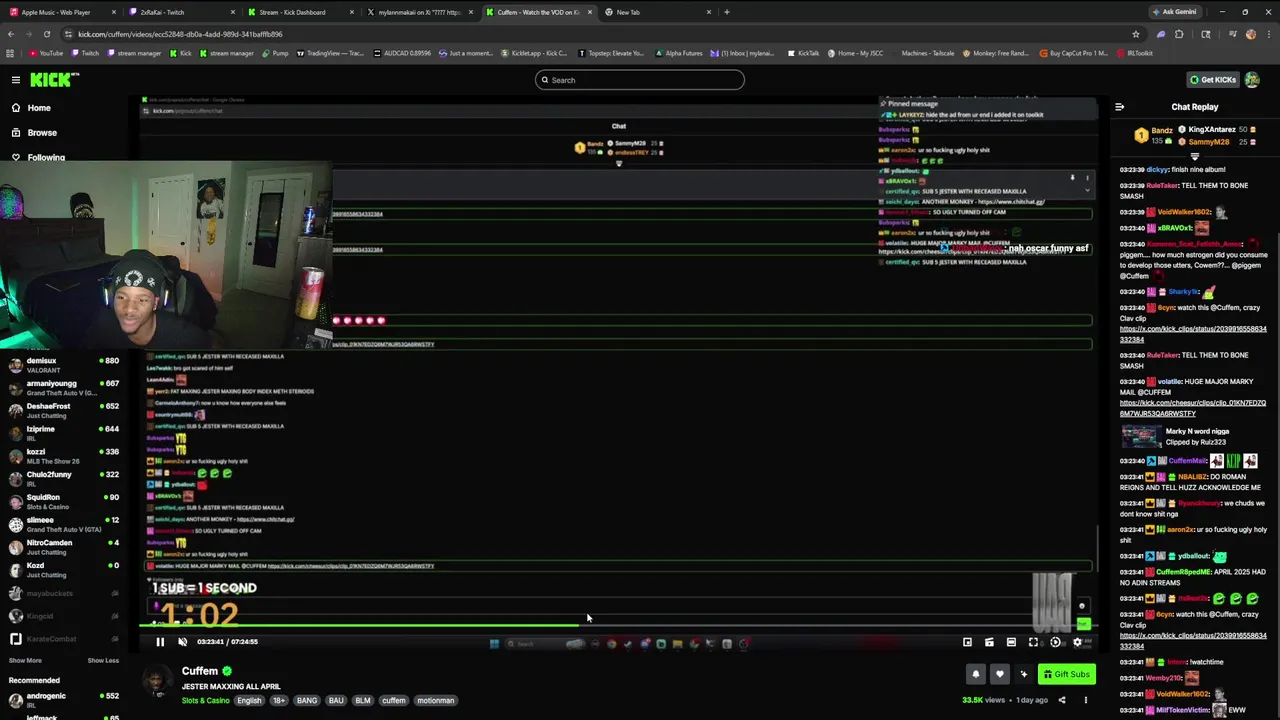Follow Cuffem with the heart icon
1280x720 pixels.
(x=999, y=674)
